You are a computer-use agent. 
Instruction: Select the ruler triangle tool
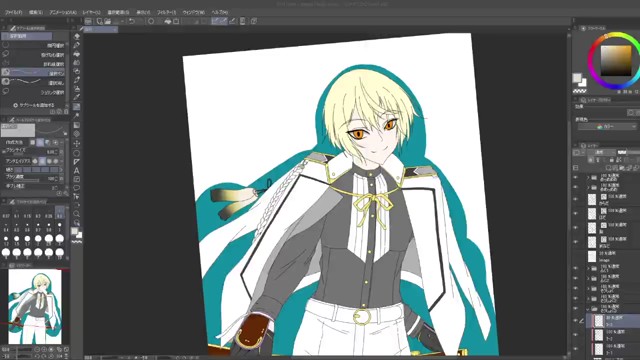(x=76, y=162)
